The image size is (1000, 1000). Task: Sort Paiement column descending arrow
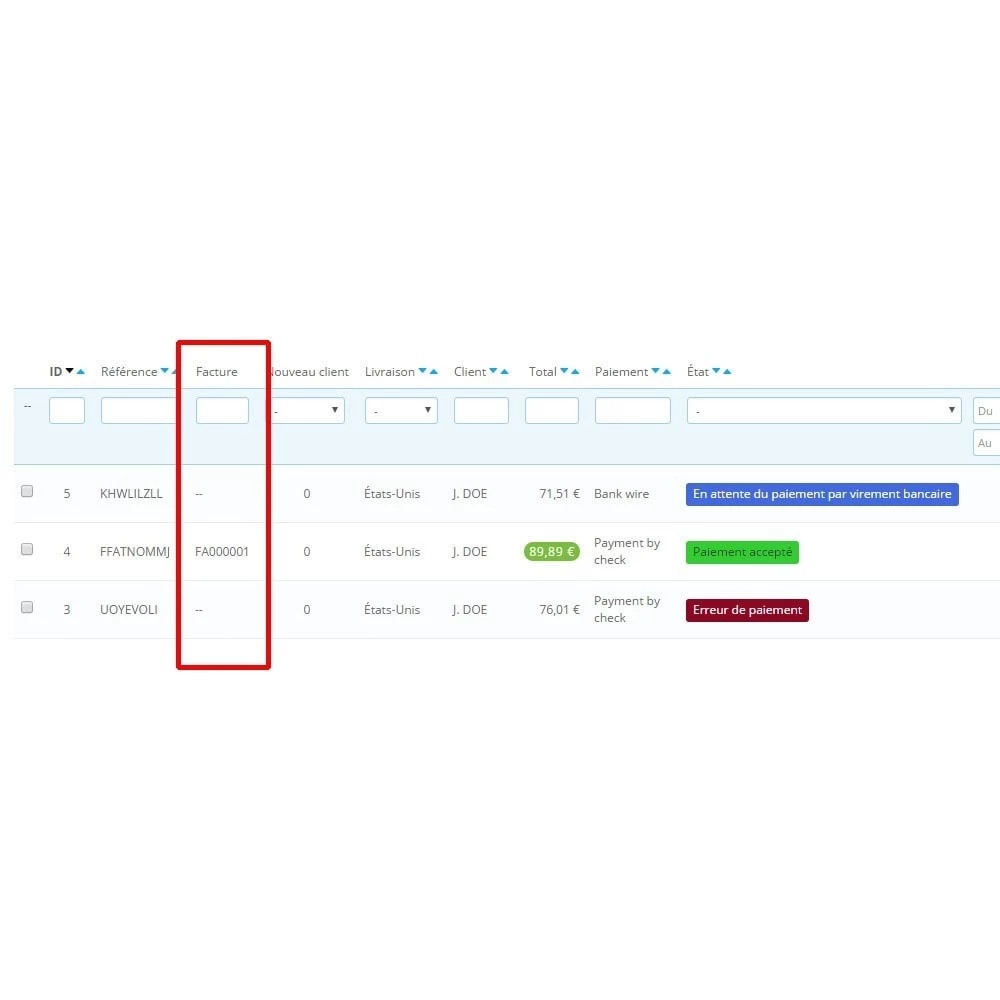(655, 371)
